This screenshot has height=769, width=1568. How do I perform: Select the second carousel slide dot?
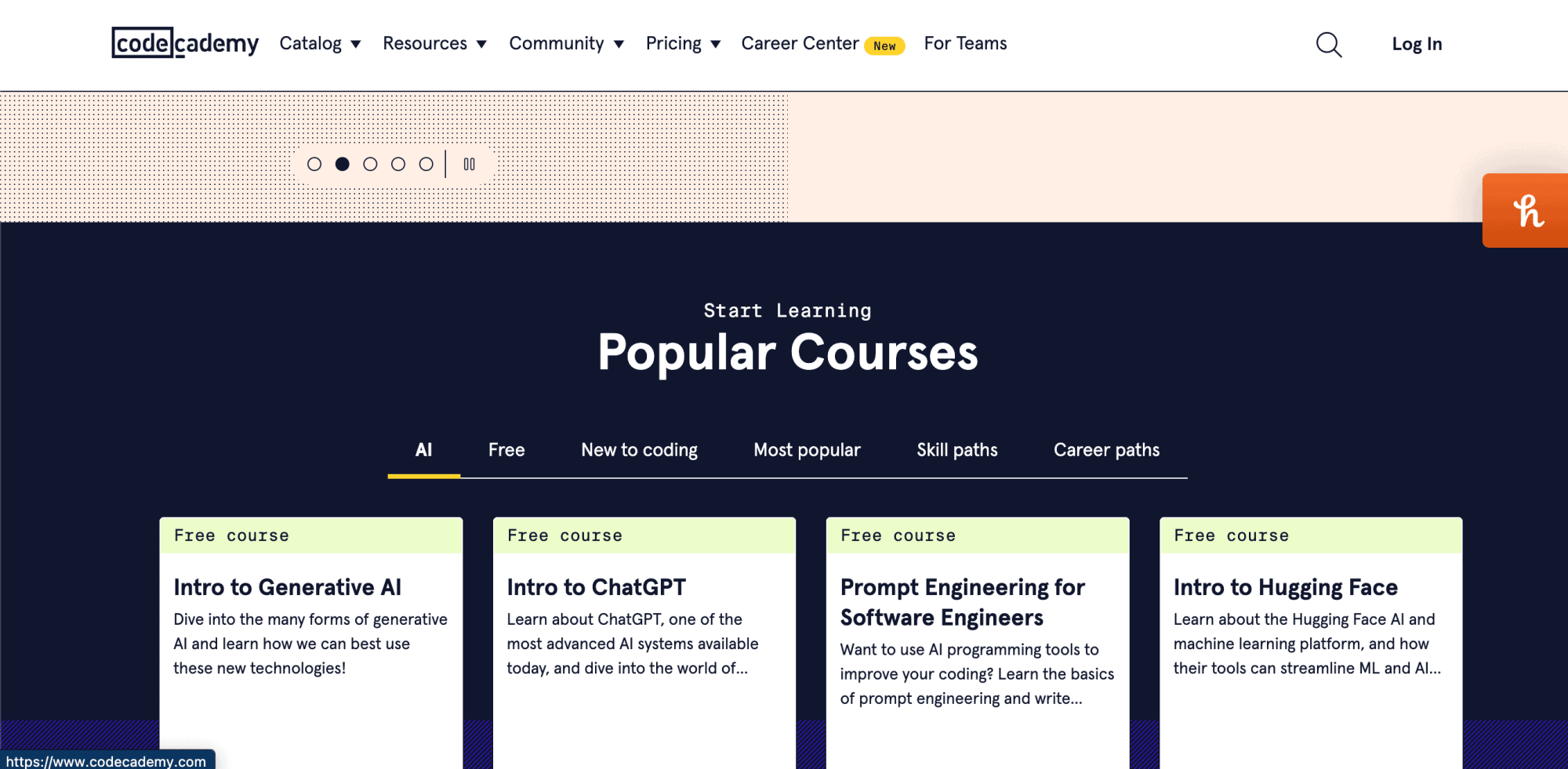343,164
